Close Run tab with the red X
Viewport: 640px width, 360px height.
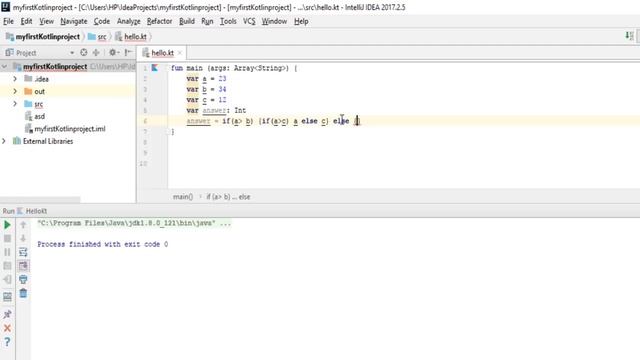(x=7, y=328)
